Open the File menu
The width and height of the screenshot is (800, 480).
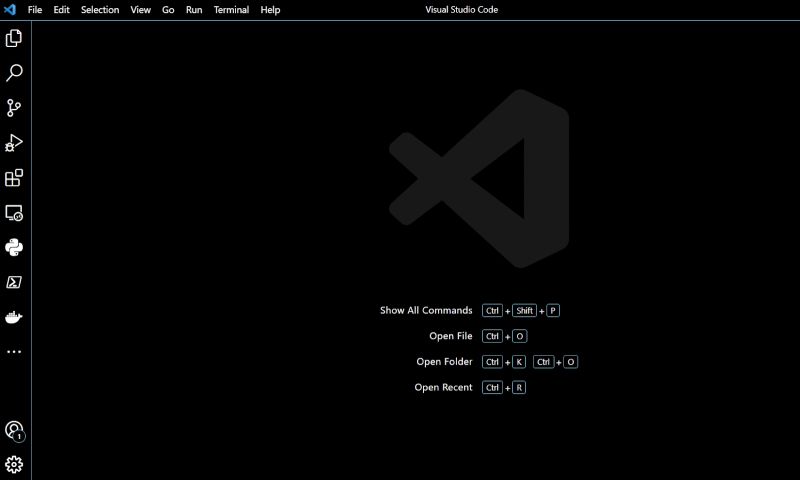tap(35, 10)
